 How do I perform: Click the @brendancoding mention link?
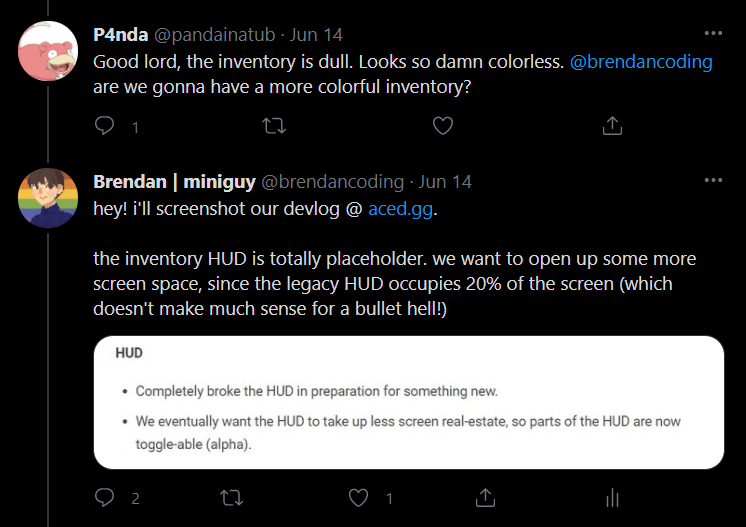(641, 61)
